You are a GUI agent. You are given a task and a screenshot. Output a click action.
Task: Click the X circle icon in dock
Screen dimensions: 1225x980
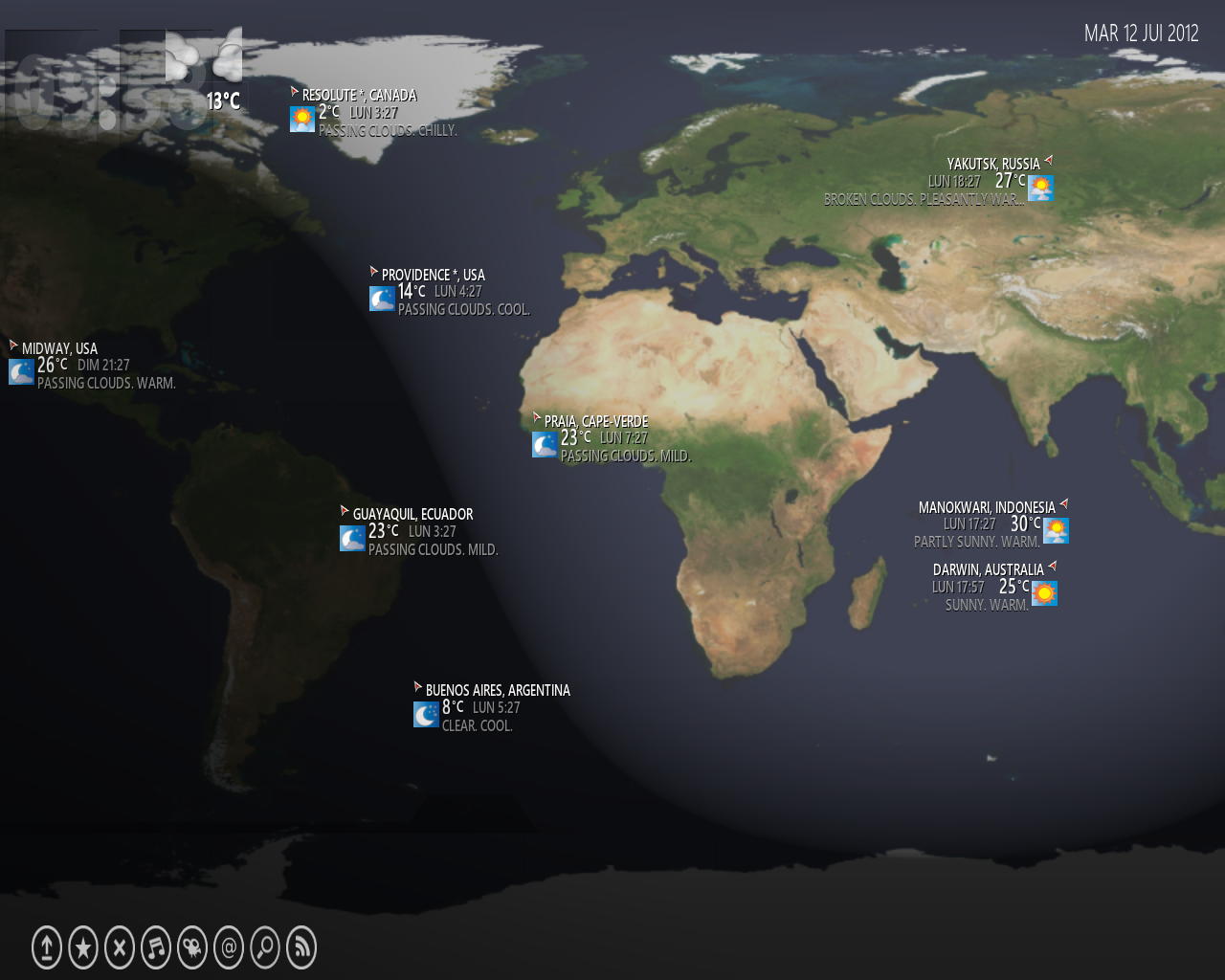click(x=120, y=947)
